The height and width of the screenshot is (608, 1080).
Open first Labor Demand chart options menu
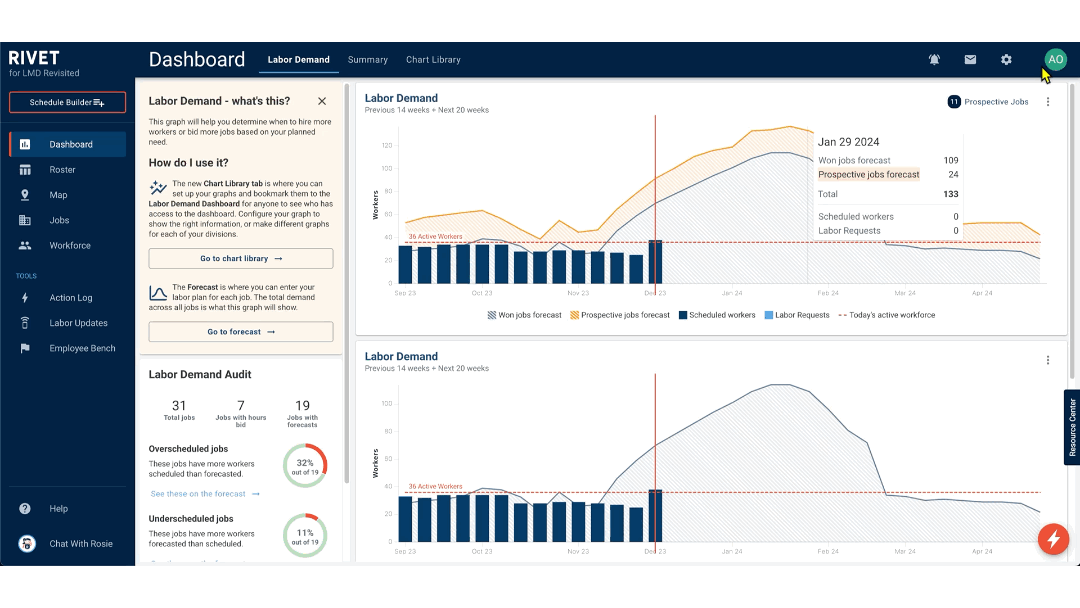point(1048,102)
